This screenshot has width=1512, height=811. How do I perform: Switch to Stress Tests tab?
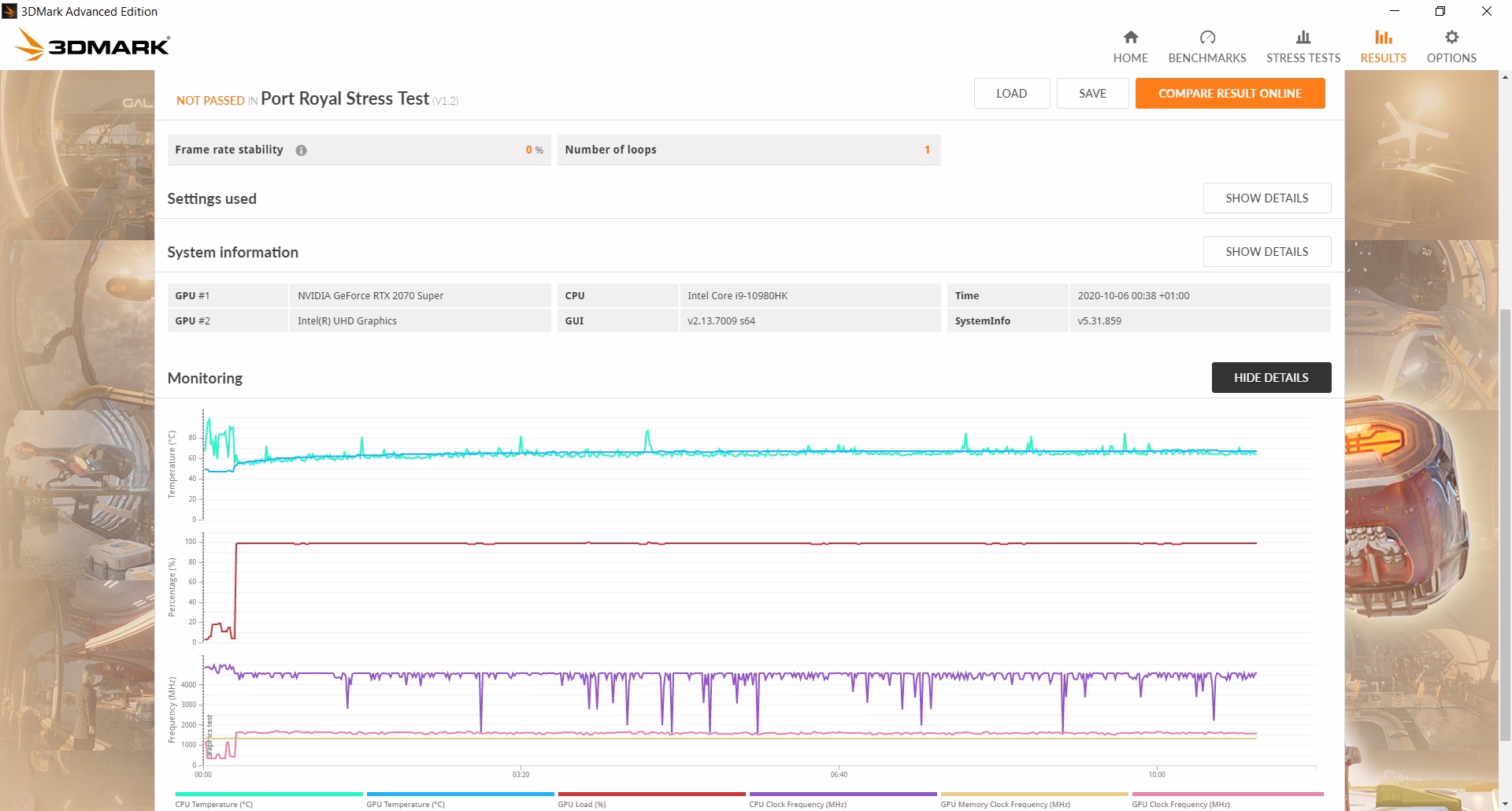click(1303, 47)
